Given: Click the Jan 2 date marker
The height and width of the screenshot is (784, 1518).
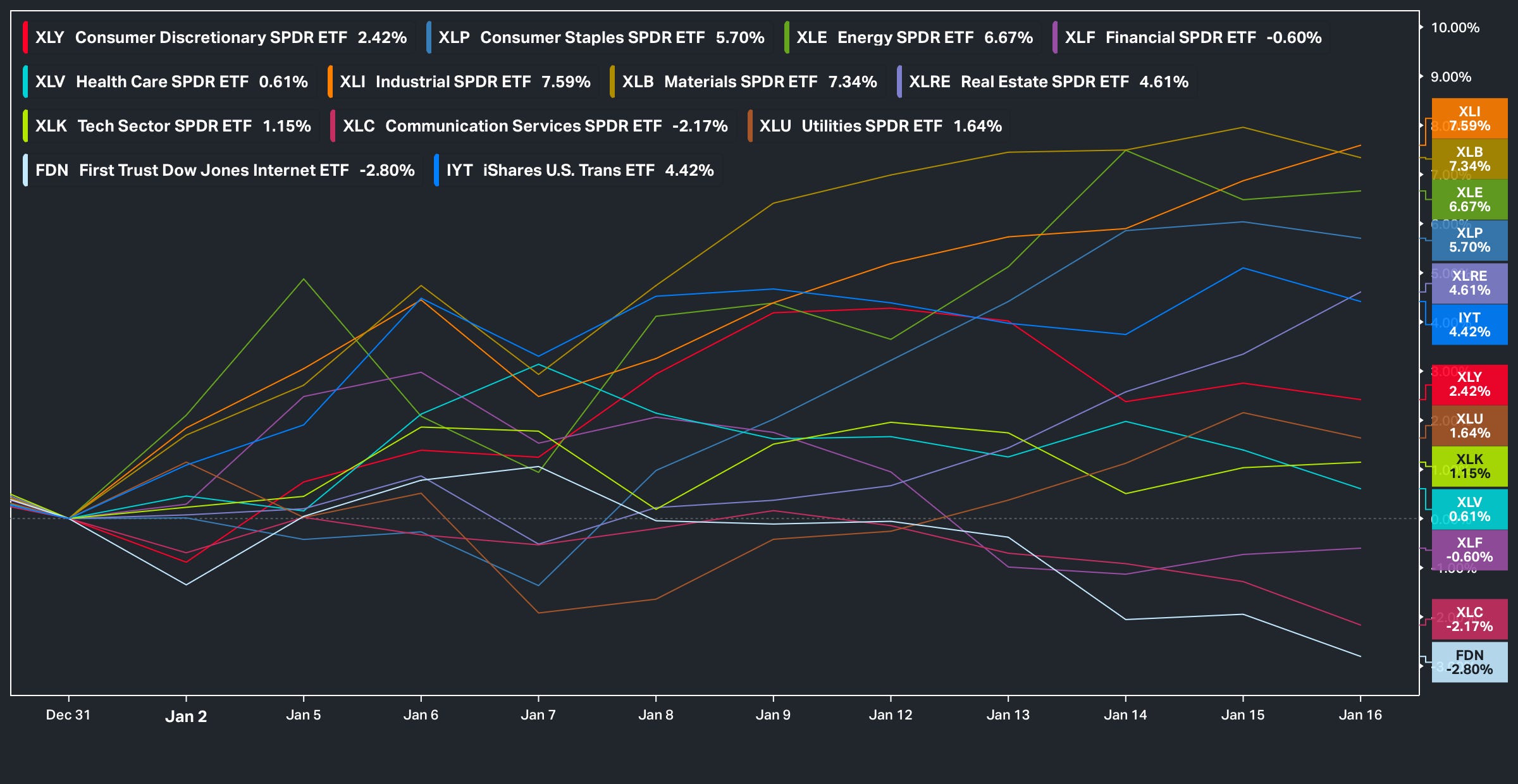Looking at the screenshot, I should pyautogui.click(x=186, y=716).
